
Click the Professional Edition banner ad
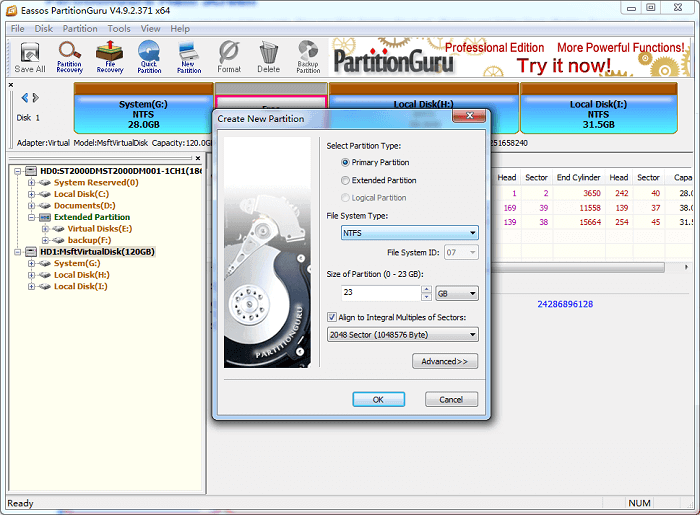point(510,57)
